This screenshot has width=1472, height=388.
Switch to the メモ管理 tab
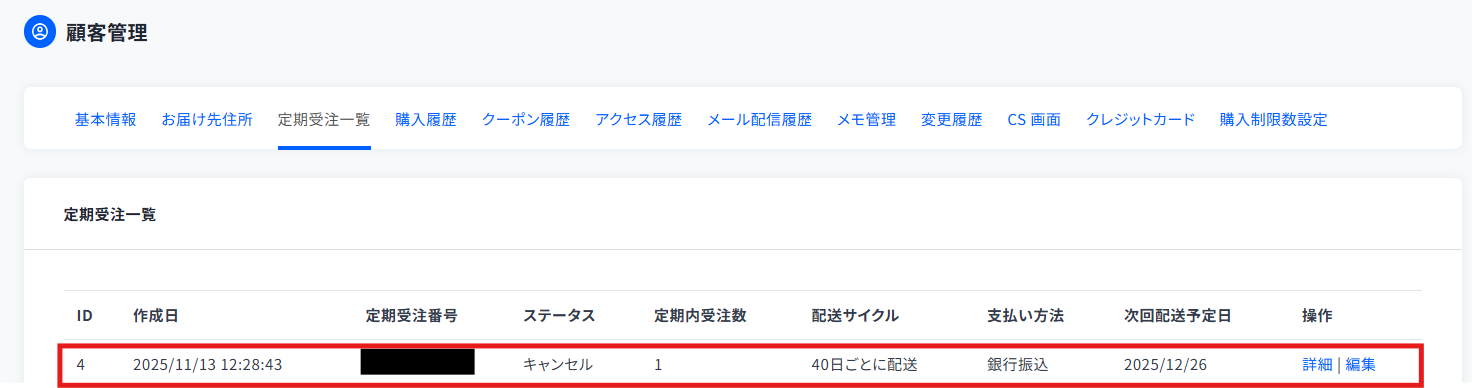pyautogui.click(x=866, y=120)
